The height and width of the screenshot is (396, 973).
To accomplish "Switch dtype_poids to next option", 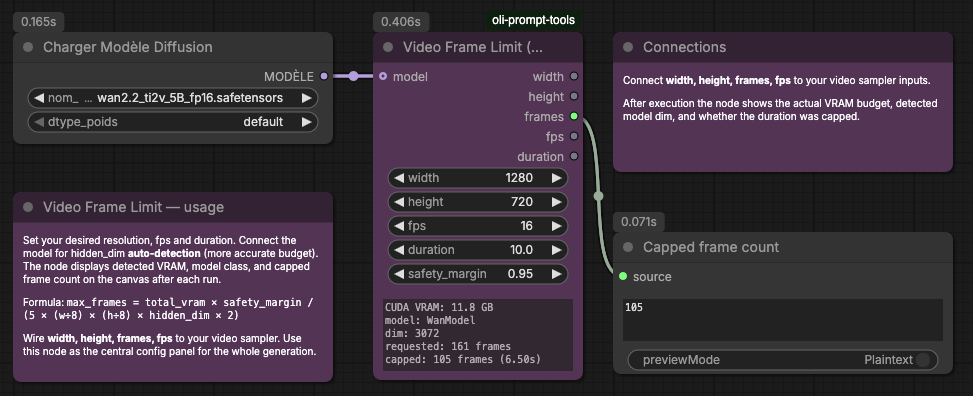I will point(307,122).
